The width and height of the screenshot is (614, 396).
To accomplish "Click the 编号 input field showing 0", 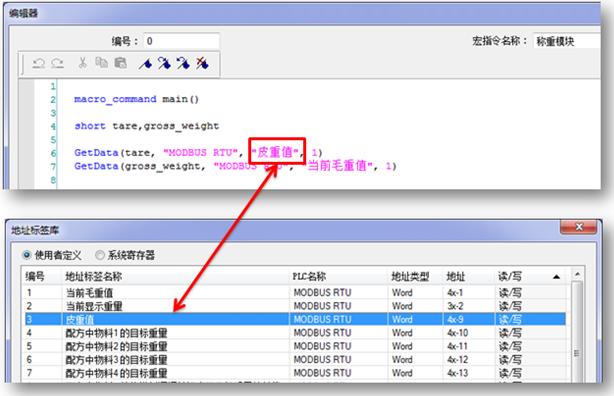I will tap(181, 41).
